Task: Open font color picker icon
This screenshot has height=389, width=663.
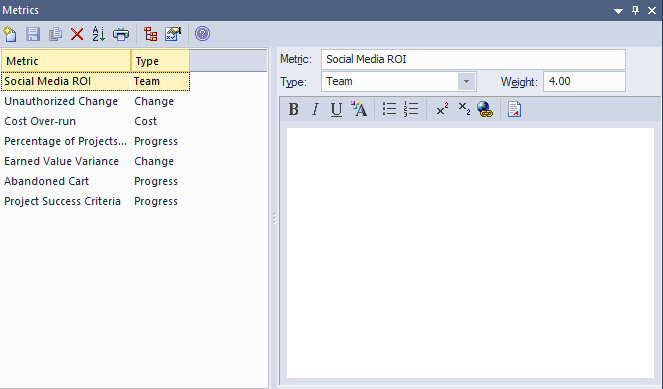Action: pos(359,110)
